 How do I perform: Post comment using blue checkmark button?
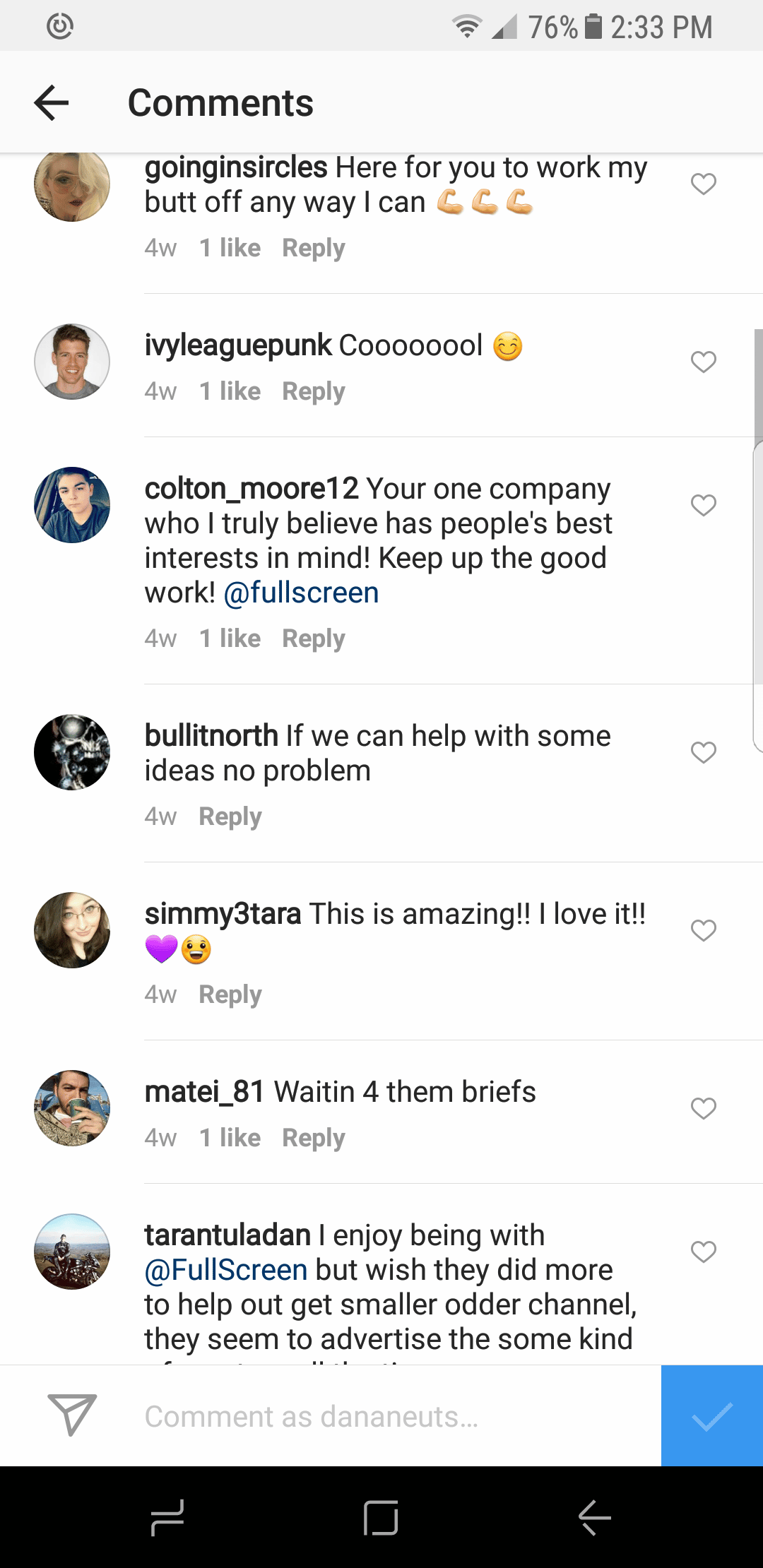pos(712,1415)
